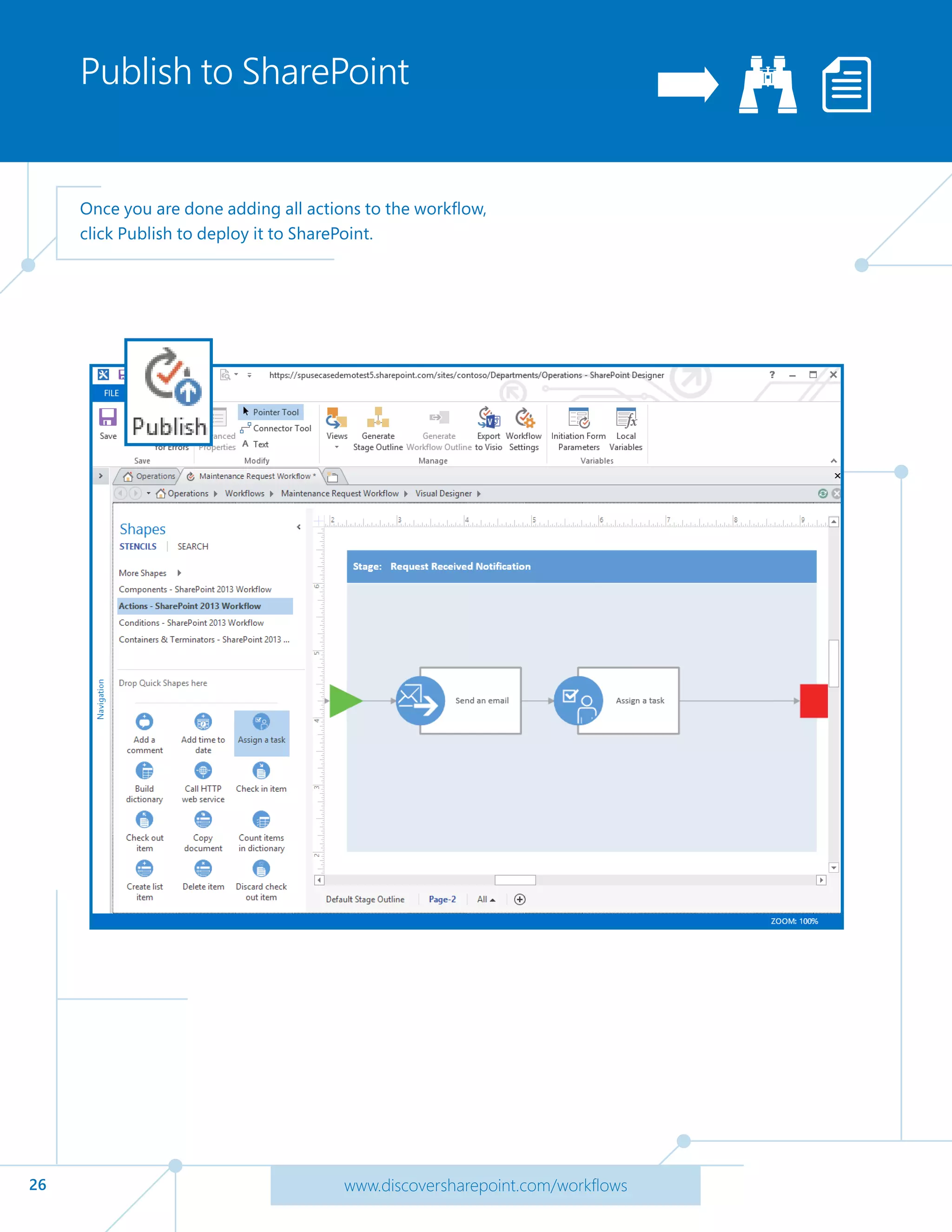
Task: Switch to Maintenance Request Workflow tab
Action: 253,476
